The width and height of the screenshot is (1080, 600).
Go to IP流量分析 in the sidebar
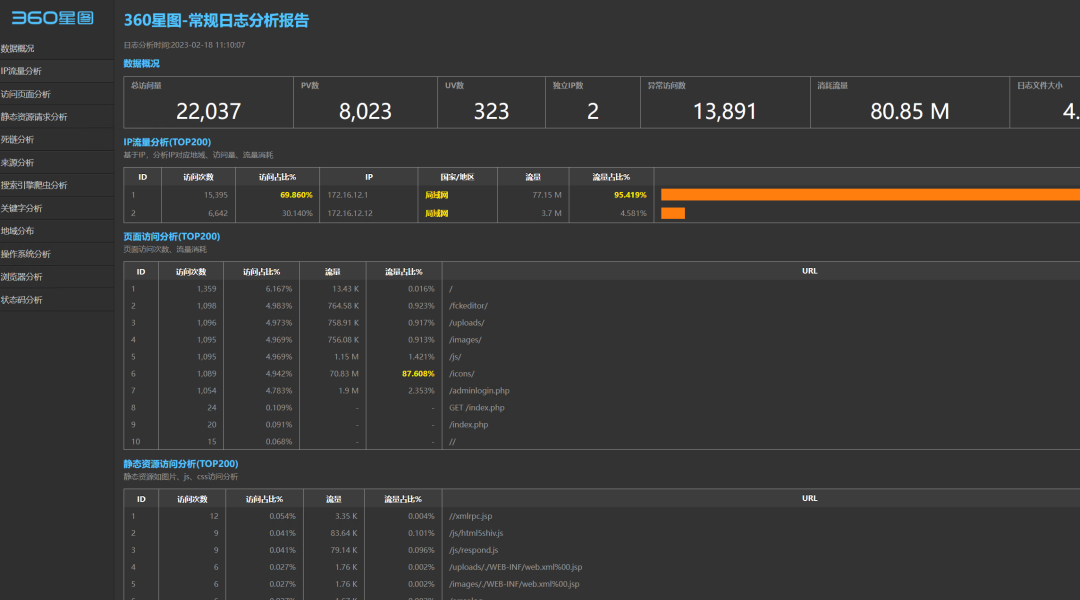coord(21,71)
